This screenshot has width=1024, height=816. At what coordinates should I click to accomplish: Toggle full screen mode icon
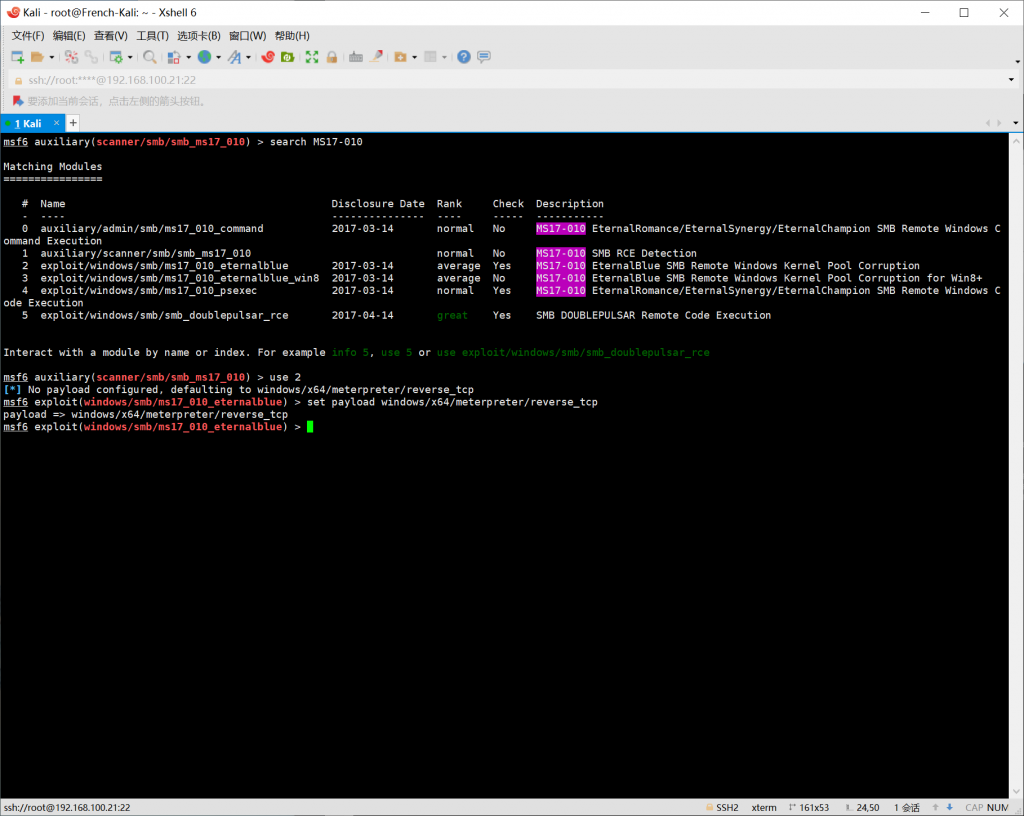click(x=312, y=57)
